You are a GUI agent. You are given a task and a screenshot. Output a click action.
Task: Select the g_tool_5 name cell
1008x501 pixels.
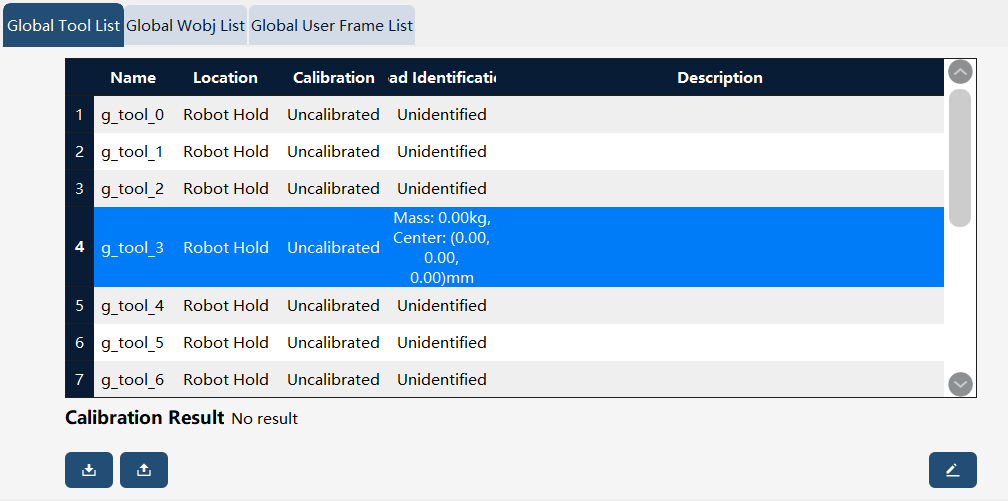point(132,343)
